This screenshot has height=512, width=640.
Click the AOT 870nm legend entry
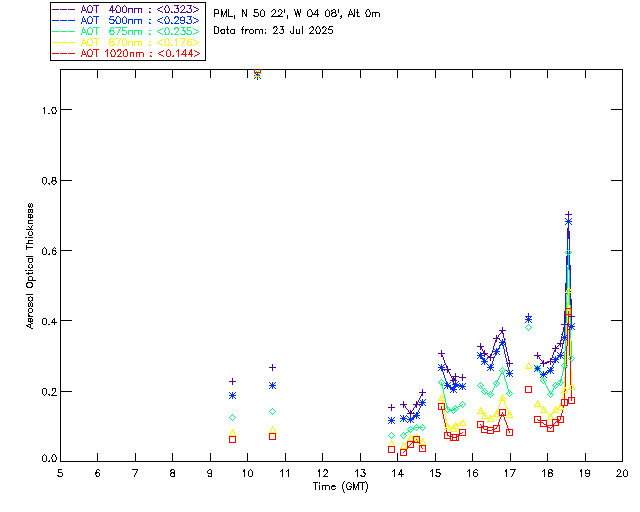click(x=126, y=42)
